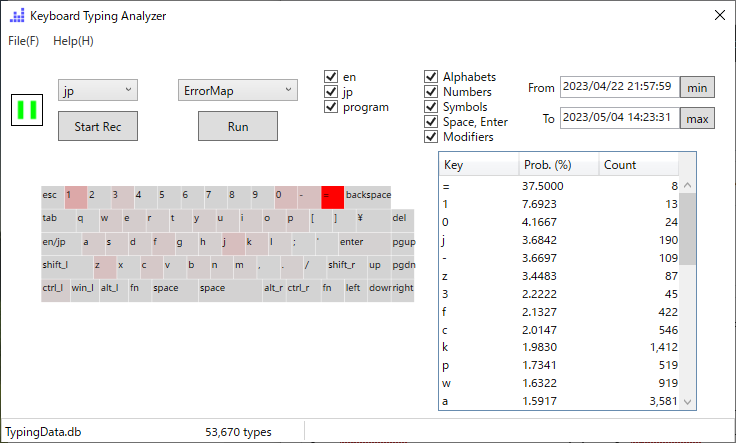This screenshot has height=443, width=736.
Task: Click the max date button
Action: pos(697,118)
